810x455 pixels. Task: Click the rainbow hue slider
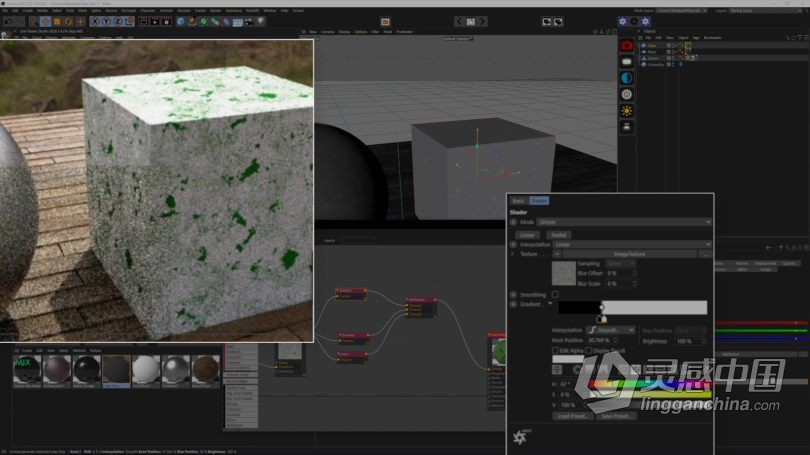pos(652,385)
